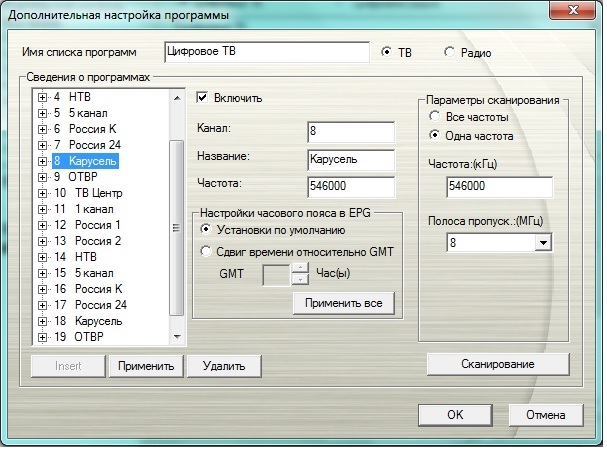Select the Радио radio button
This screenshot has height=460, width=607.
449,51
